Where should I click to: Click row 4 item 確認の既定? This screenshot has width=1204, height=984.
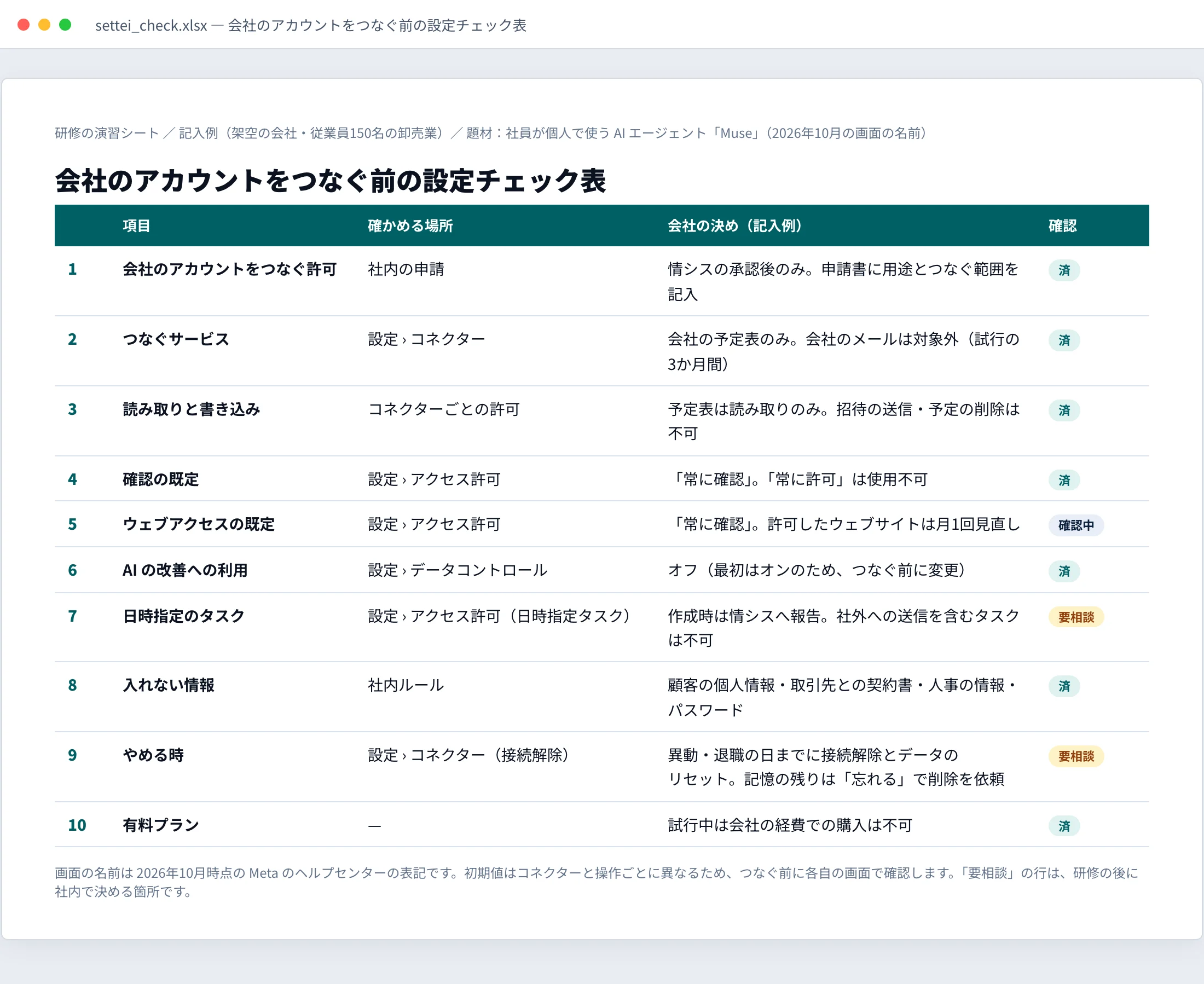point(160,479)
